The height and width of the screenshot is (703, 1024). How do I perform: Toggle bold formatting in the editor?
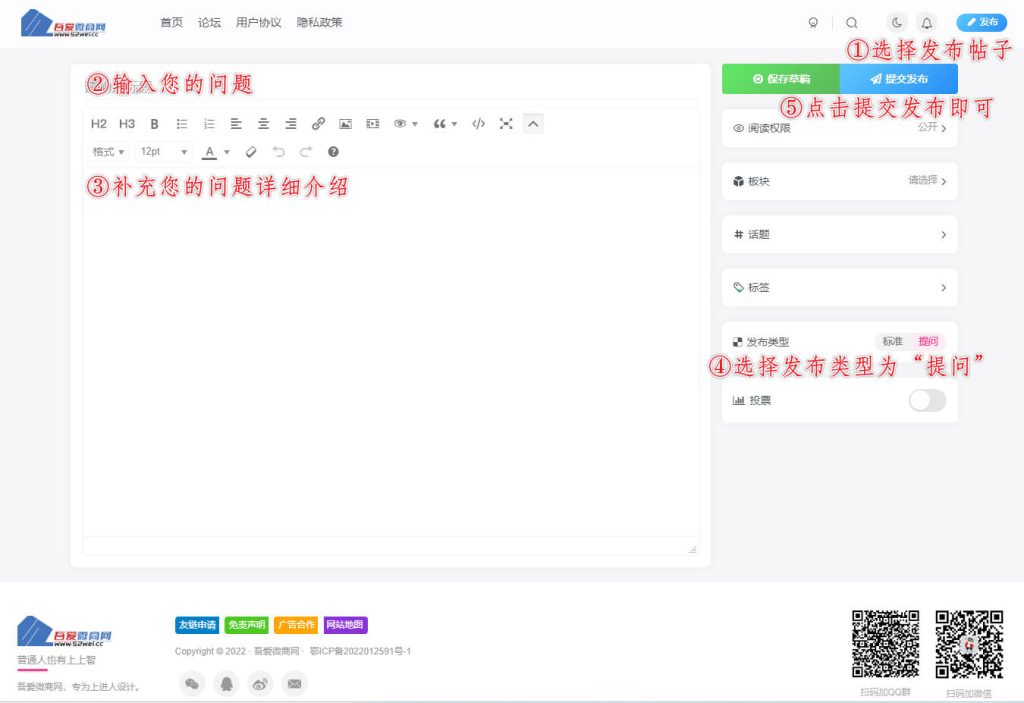click(154, 124)
